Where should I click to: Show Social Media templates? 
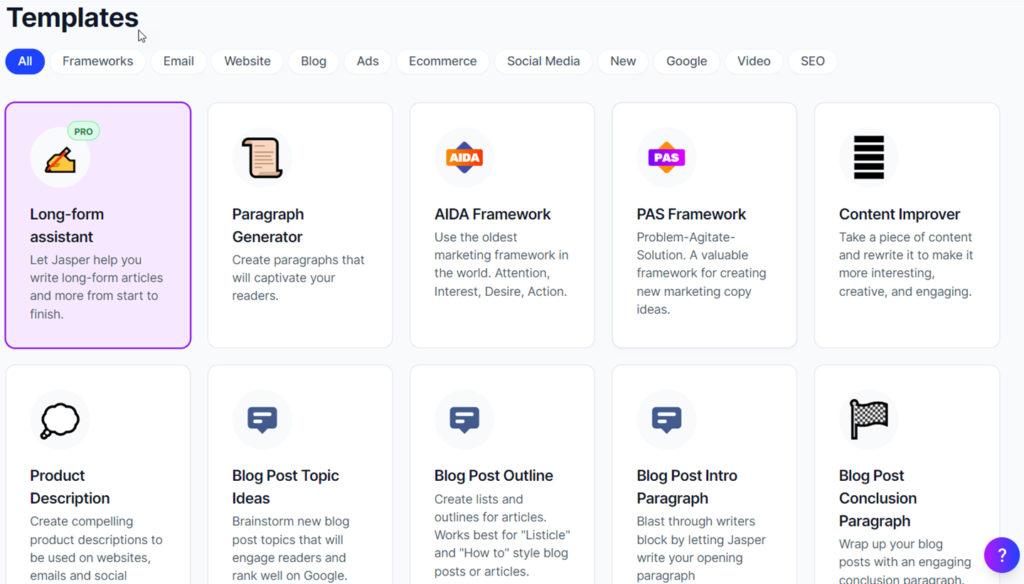coord(543,61)
